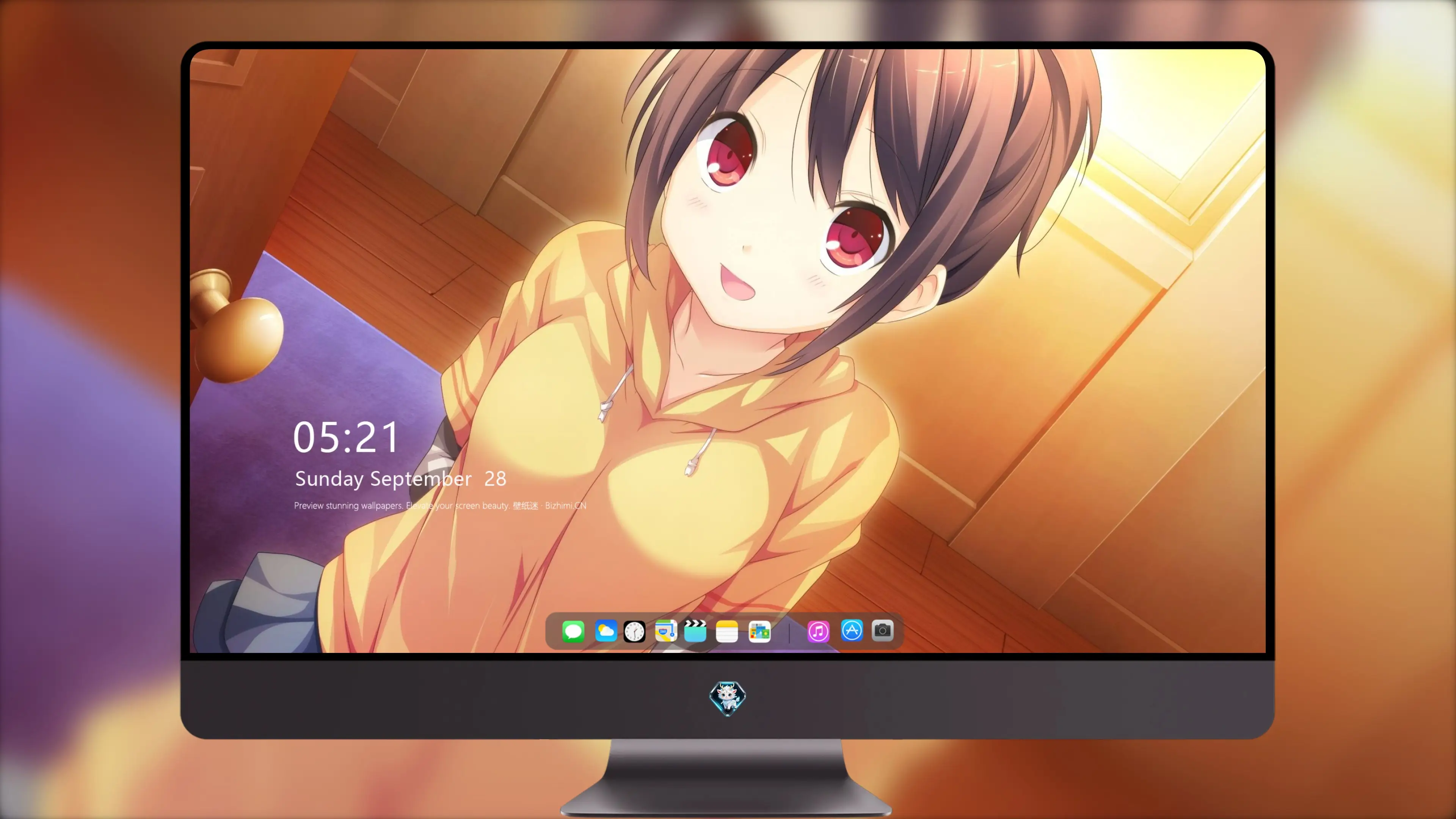The image size is (1456, 819).
Task: Launch the Videos clapperboard app
Action: click(695, 631)
